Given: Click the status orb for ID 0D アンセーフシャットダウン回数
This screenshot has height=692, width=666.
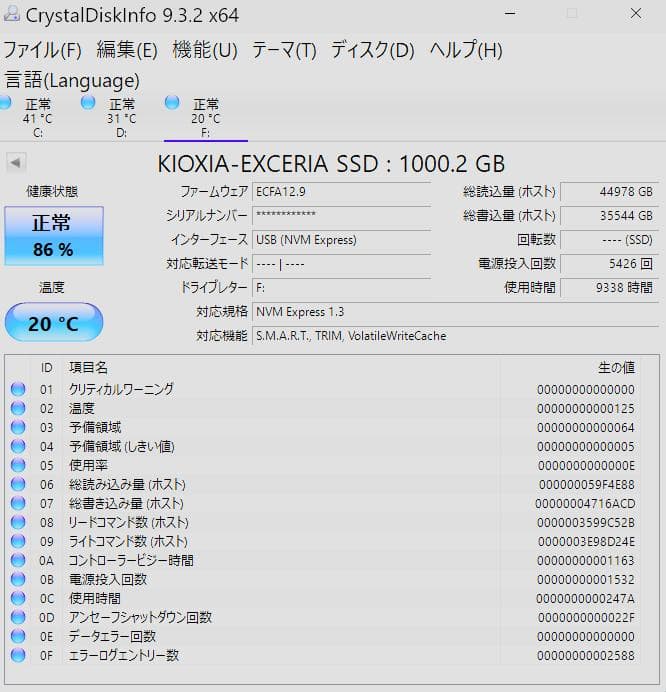Looking at the screenshot, I should 18,617.
